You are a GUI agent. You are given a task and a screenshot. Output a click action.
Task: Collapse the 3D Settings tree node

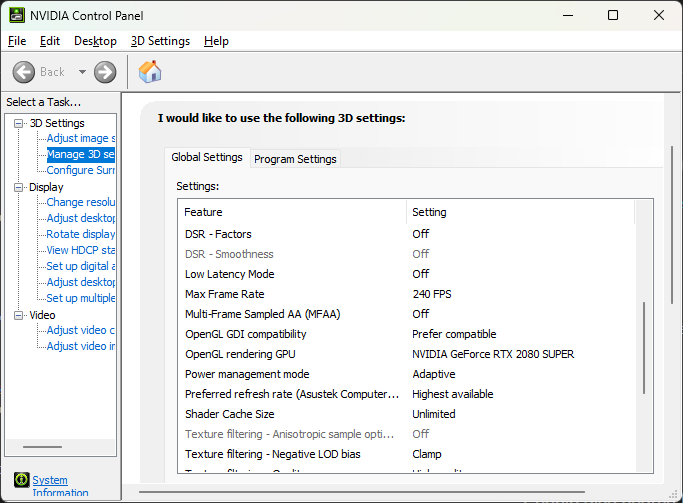tap(19, 123)
